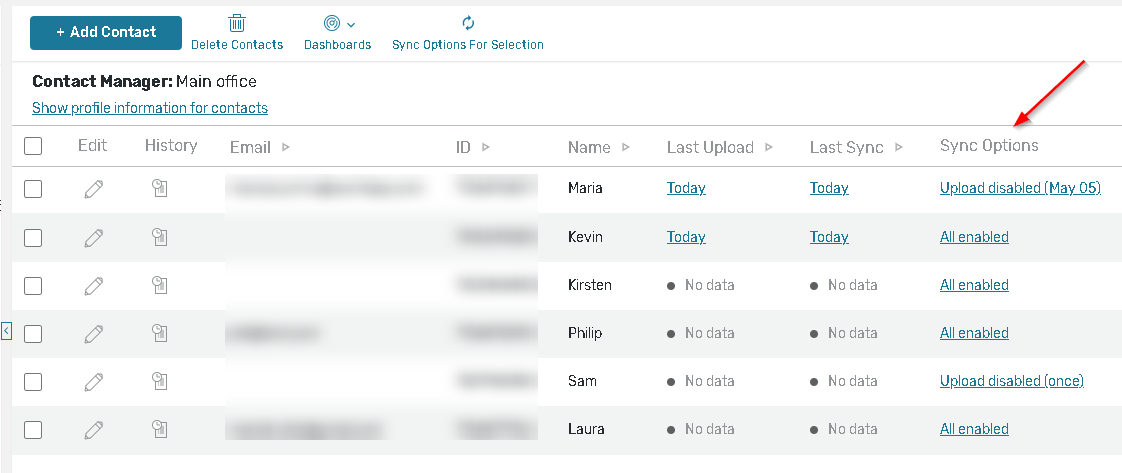Sort by the Email column arrow
Screen dimensions: 1122x473
286,147
